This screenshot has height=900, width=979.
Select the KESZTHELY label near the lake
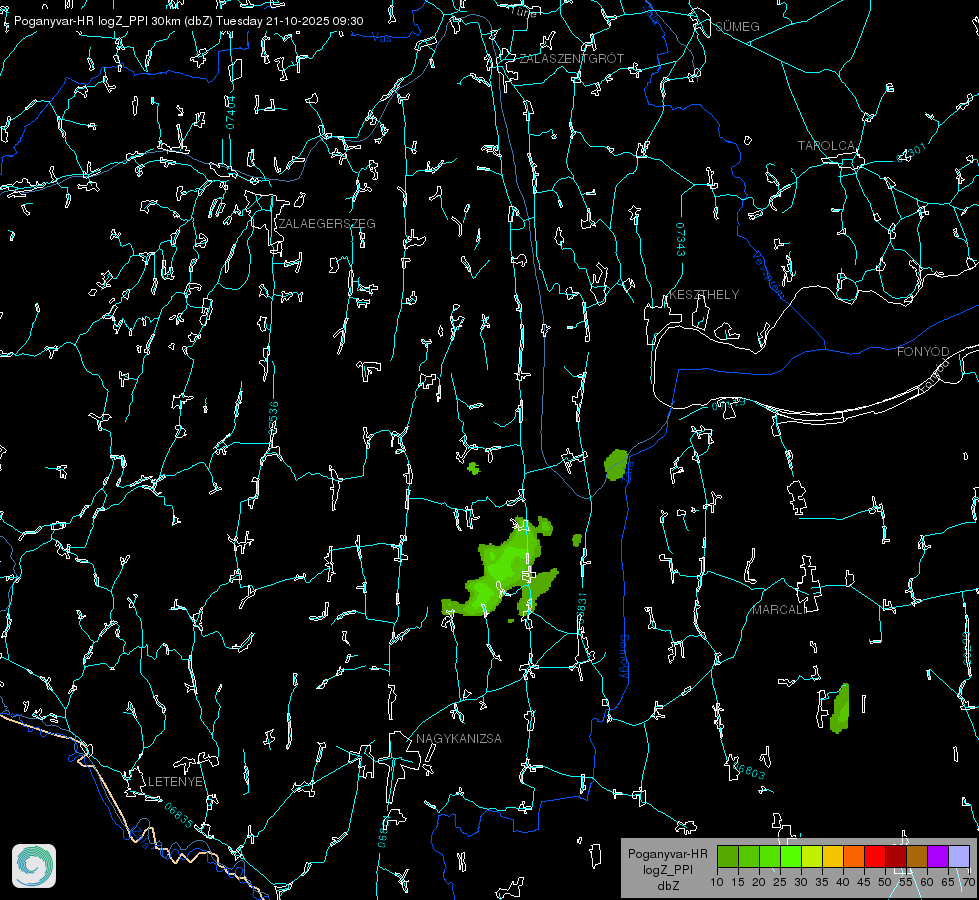[704, 294]
